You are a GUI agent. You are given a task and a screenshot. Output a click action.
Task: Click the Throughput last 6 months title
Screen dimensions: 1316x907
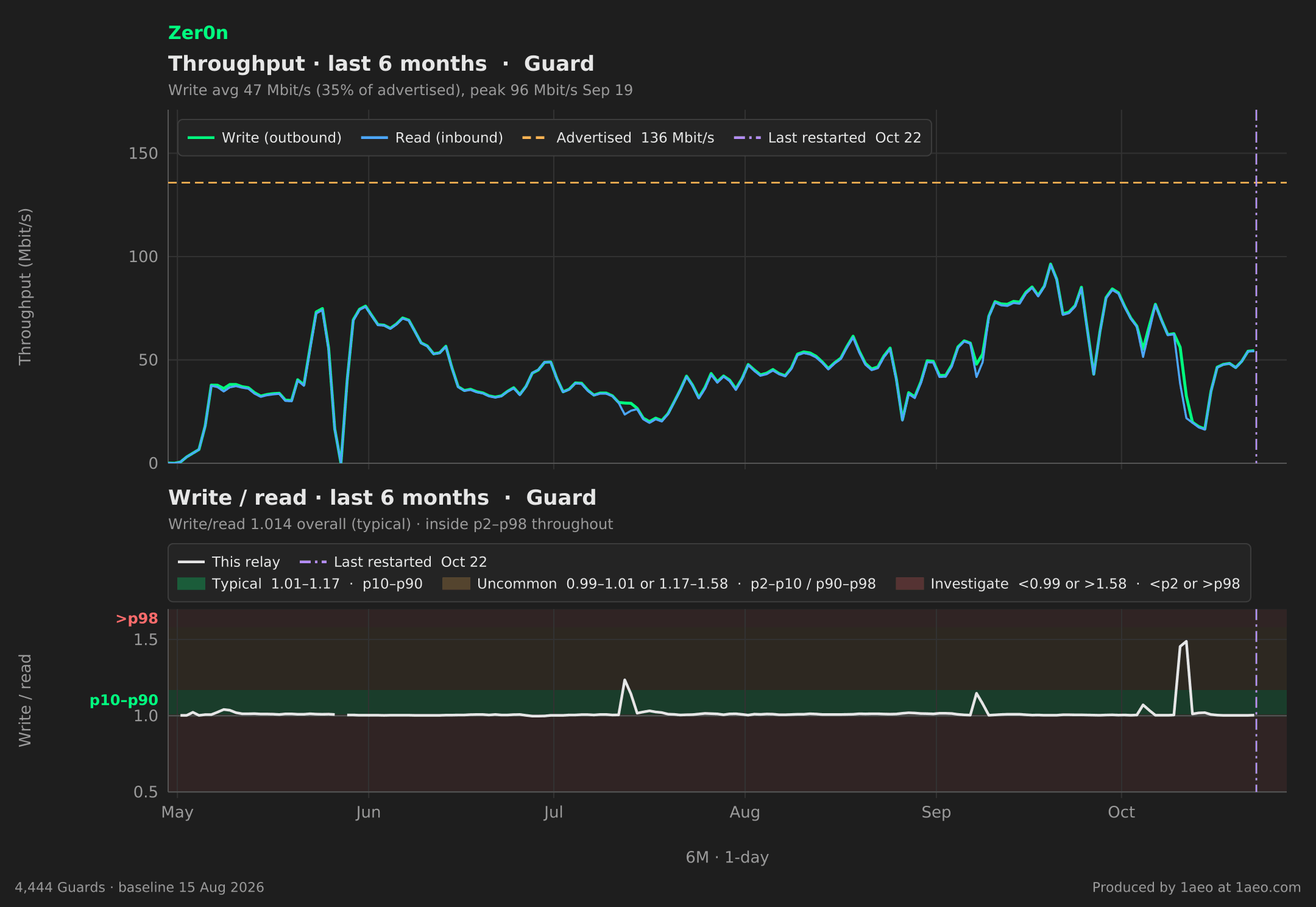pyautogui.click(x=381, y=64)
